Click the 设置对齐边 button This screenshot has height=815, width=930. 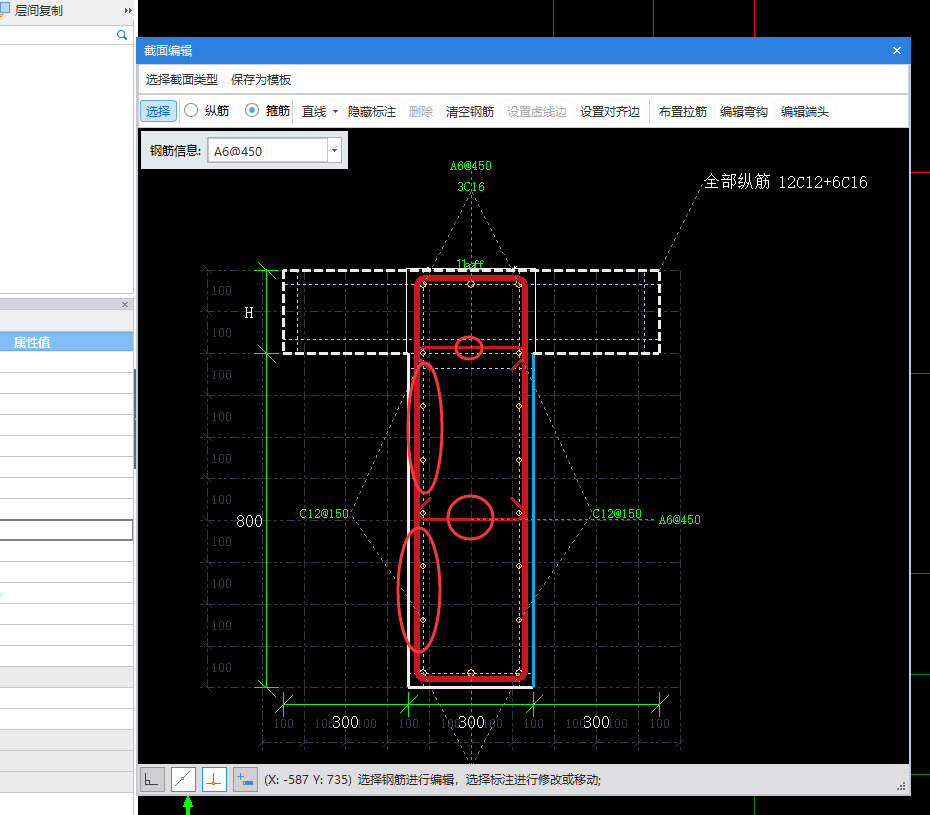[610, 112]
